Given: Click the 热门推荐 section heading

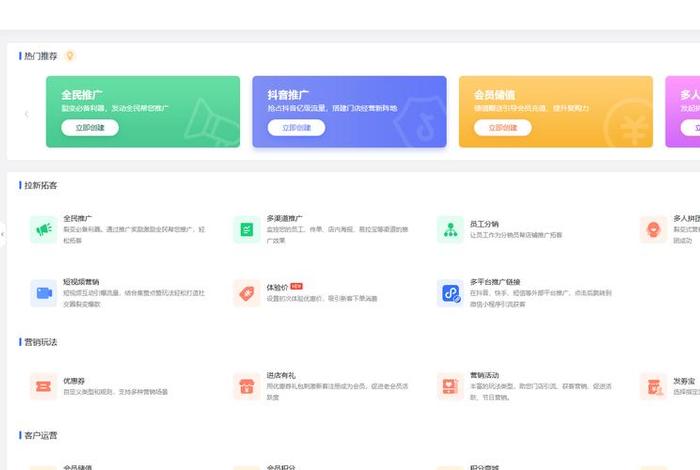Looking at the screenshot, I should tap(41, 56).
